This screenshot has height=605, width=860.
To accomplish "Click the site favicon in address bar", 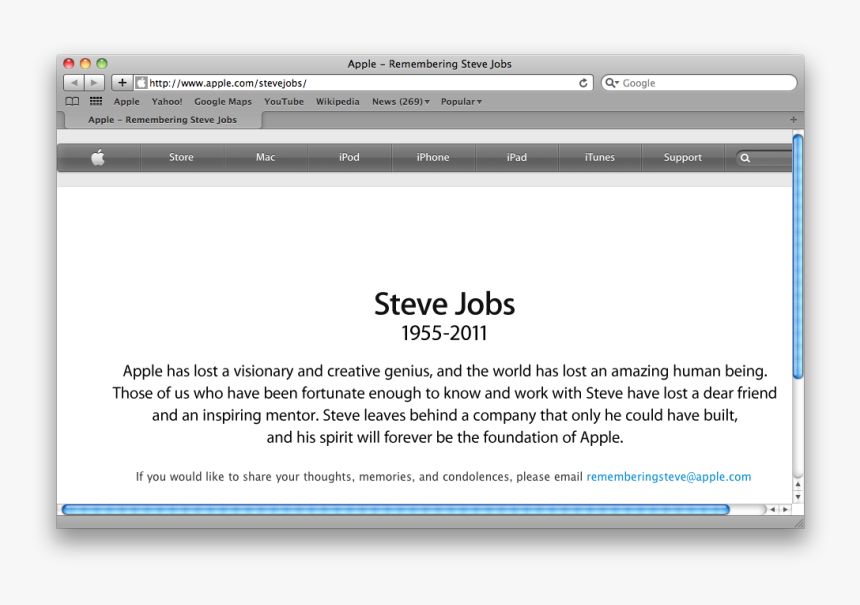I will click(142, 83).
